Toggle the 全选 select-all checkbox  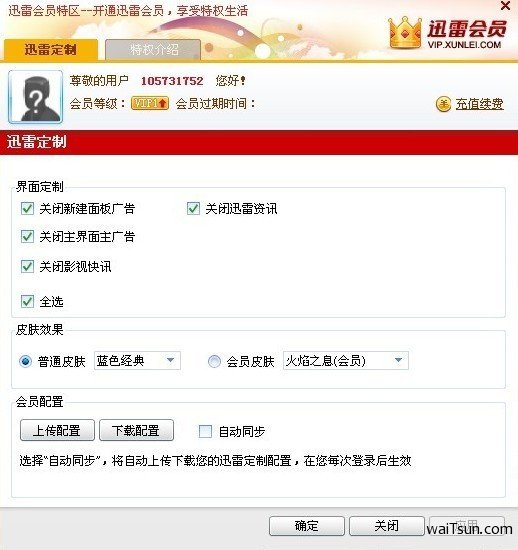coord(27,301)
